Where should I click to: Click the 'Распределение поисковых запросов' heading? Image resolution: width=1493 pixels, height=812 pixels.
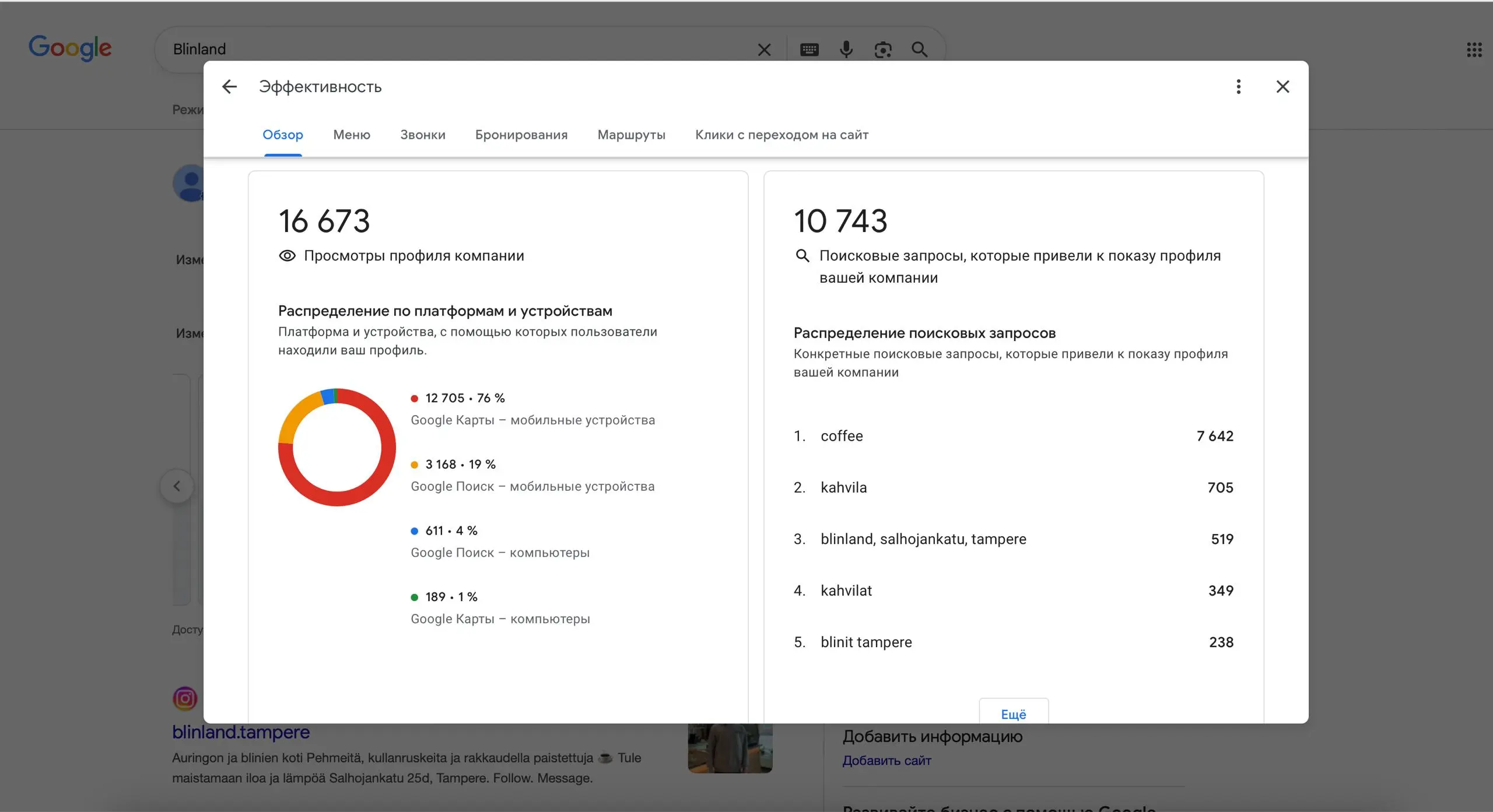pyautogui.click(x=924, y=333)
